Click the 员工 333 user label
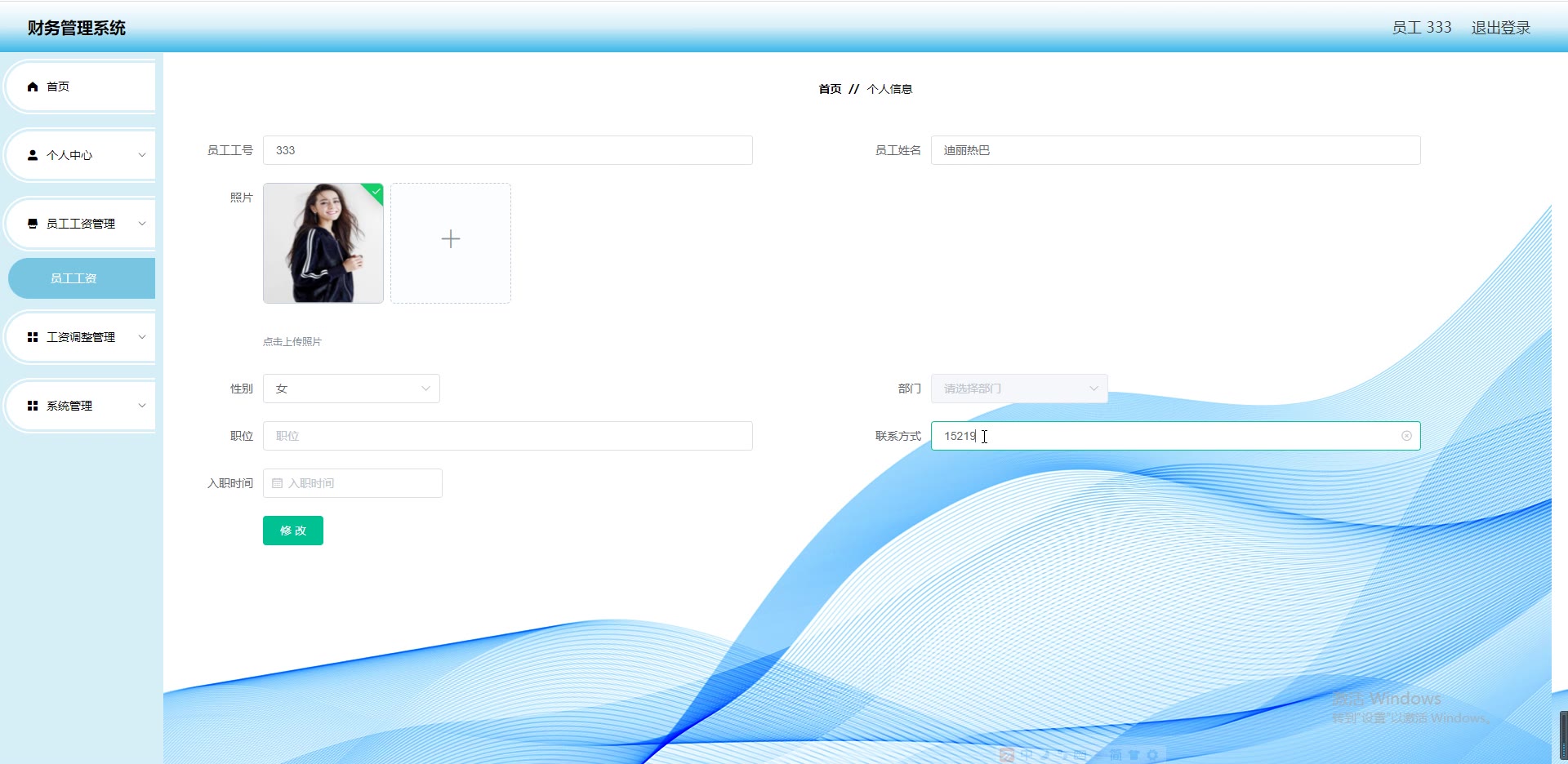Screen dimensions: 1568x764 1422,28
